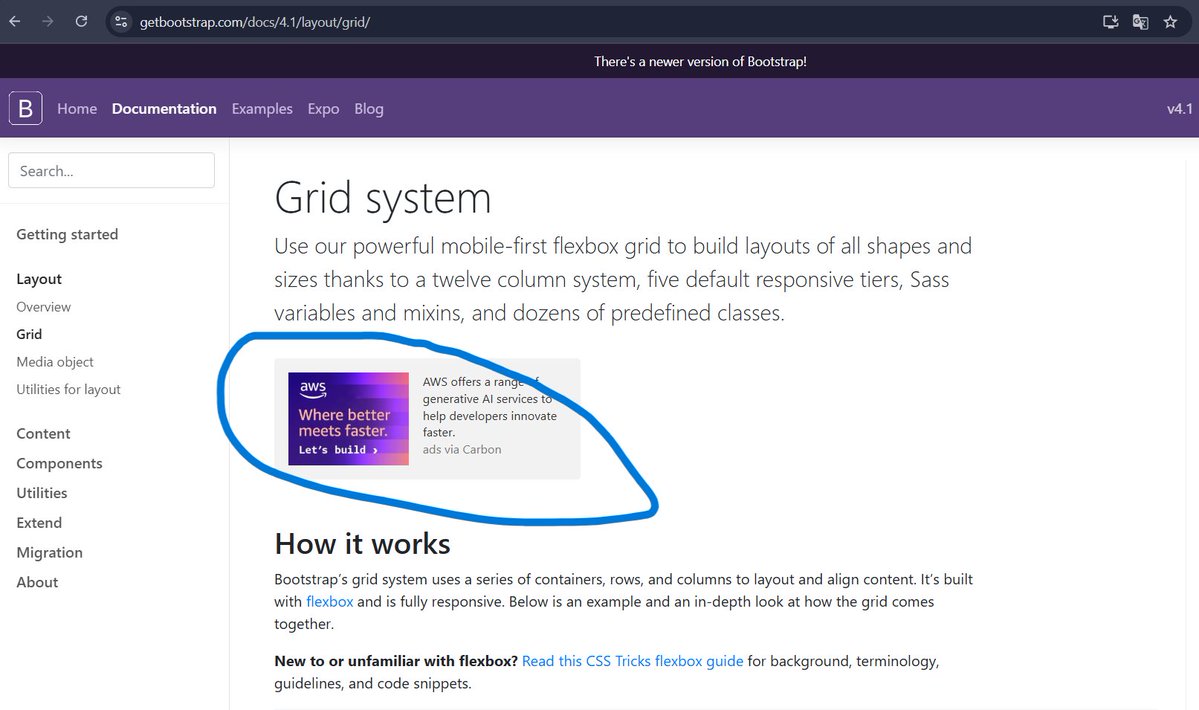Viewport: 1199px width, 710px height.
Task: Open the Expo nav link
Action: point(323,109)
